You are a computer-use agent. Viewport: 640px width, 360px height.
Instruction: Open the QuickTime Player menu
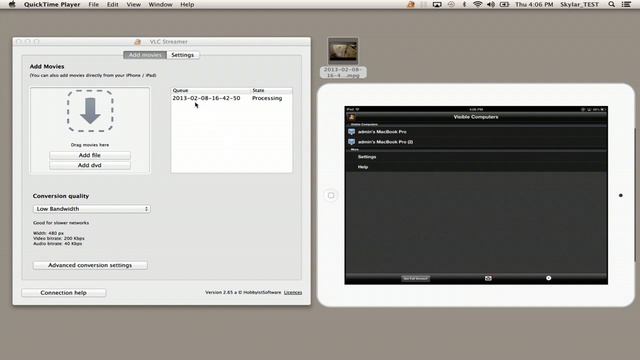click(52, 4)
